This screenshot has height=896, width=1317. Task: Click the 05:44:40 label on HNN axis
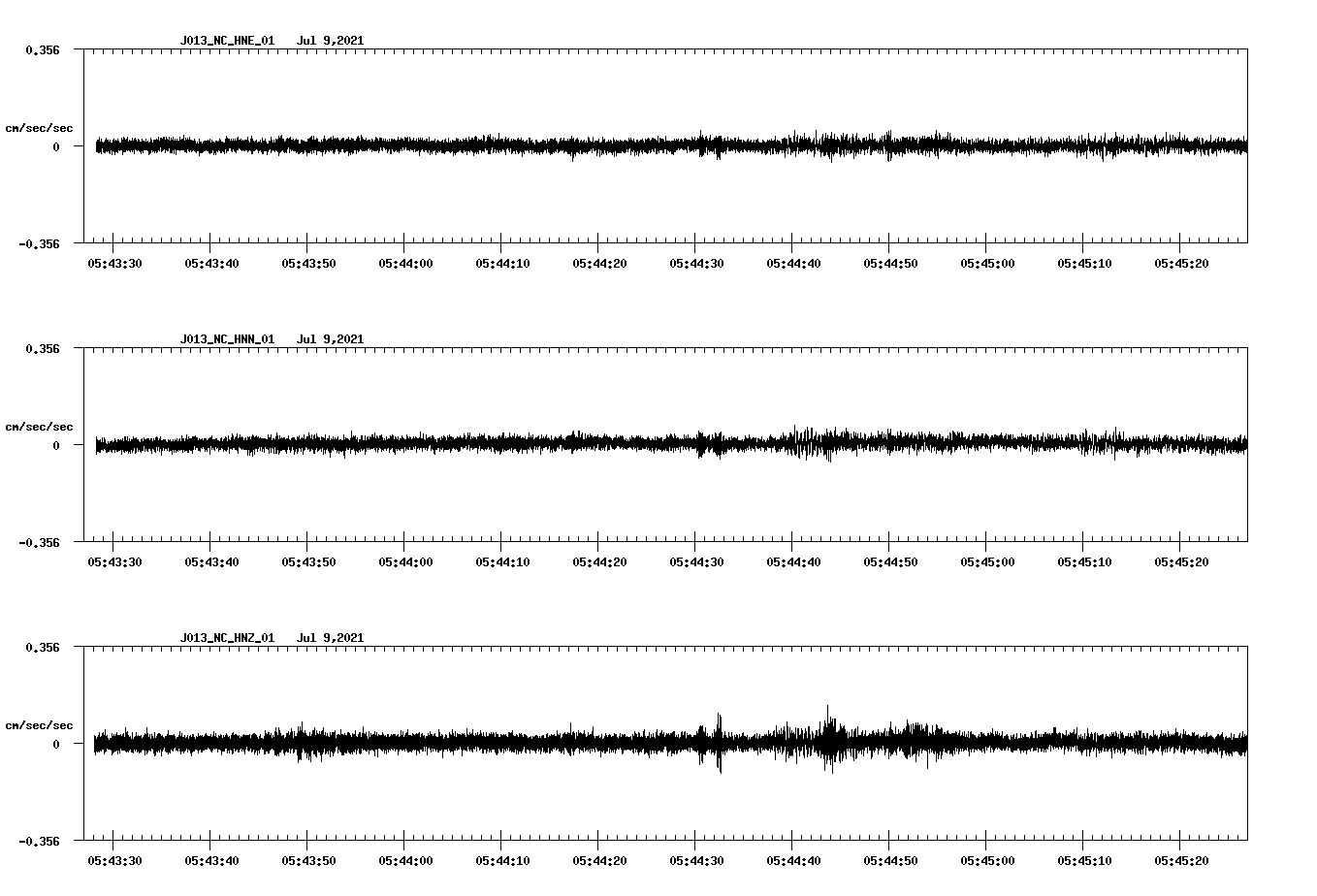click(793, 561)
